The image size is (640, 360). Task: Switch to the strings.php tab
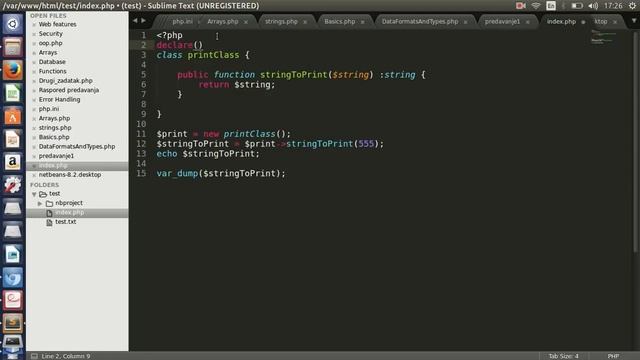(x=281, y=21)
